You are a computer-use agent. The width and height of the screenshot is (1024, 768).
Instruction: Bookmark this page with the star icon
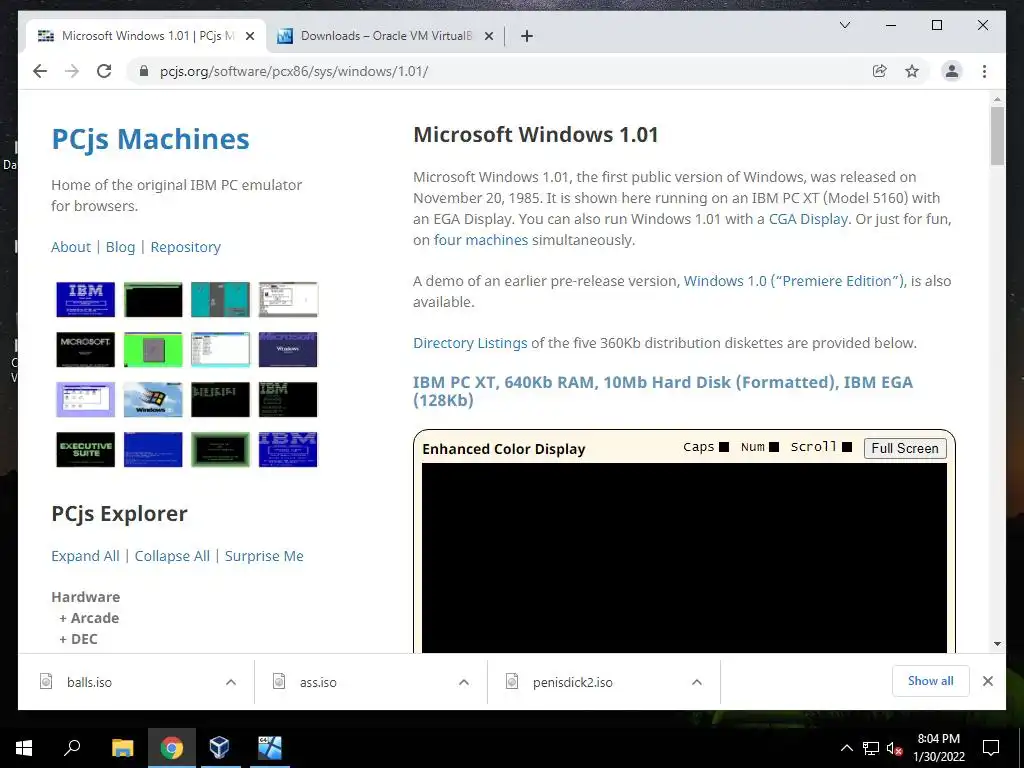[912, 71]
